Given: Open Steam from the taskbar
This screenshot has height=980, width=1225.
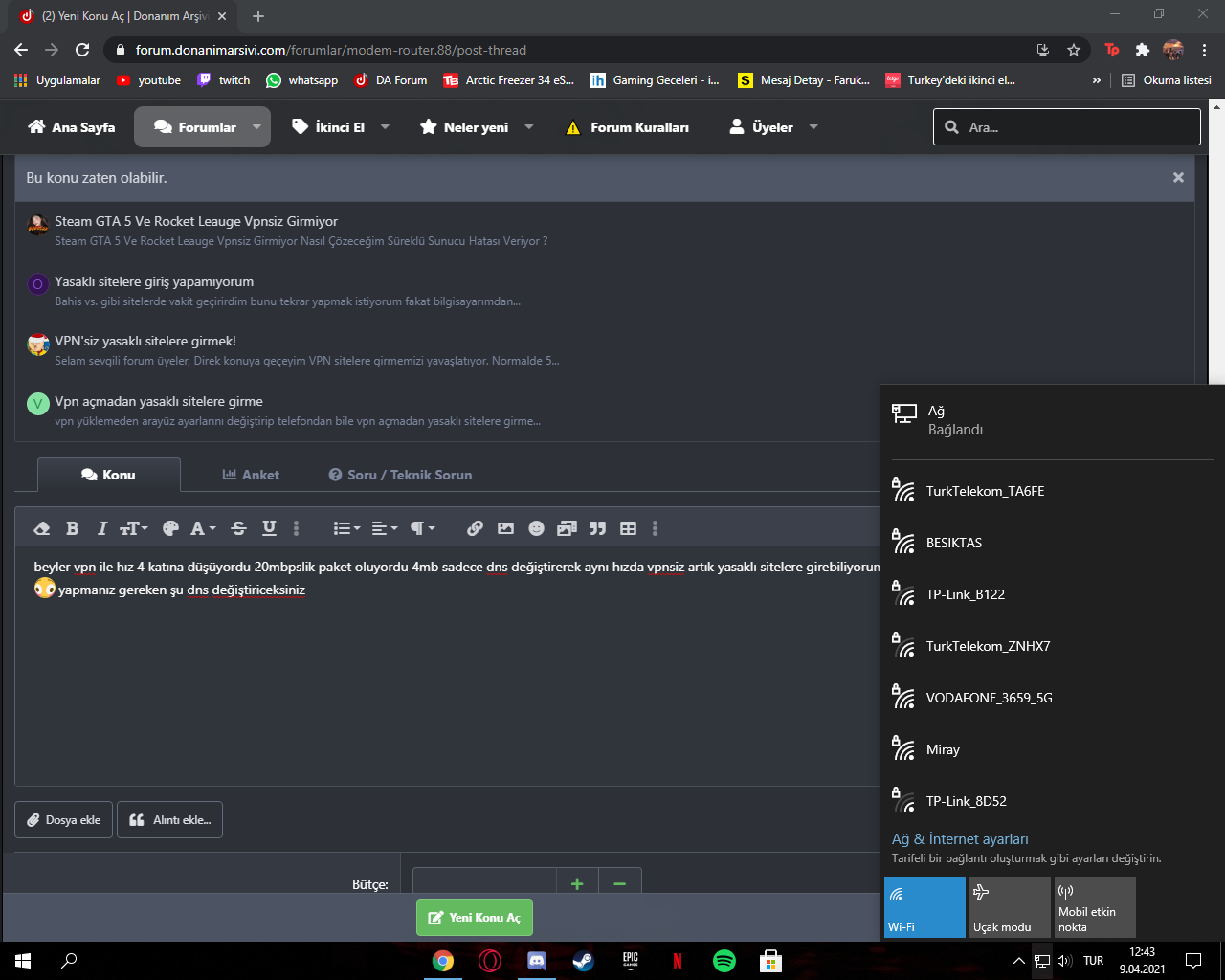Looking at the screenshot, I should pos(583,961).
